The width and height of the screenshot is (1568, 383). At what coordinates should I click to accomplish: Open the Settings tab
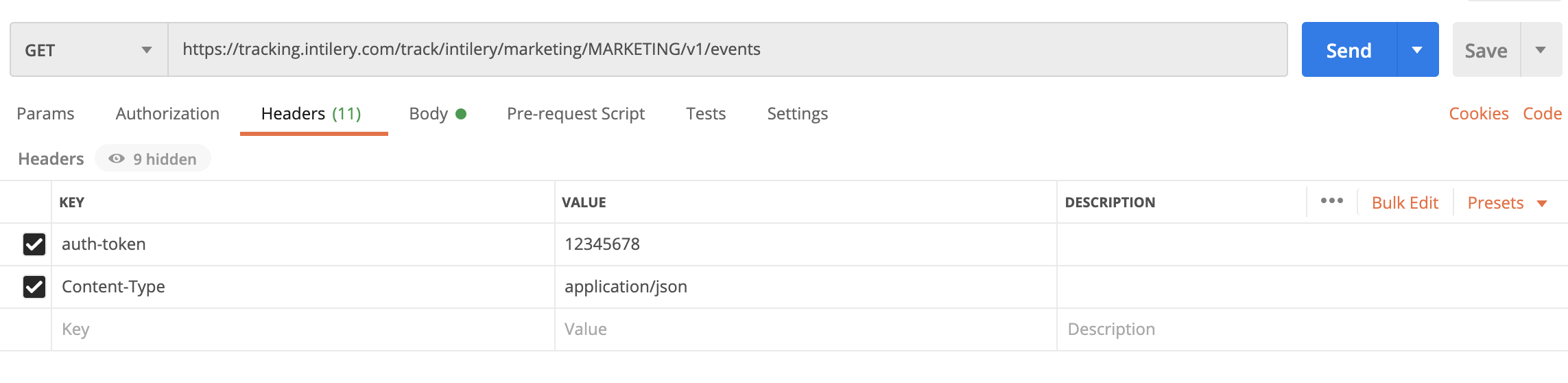coord(797,113)
